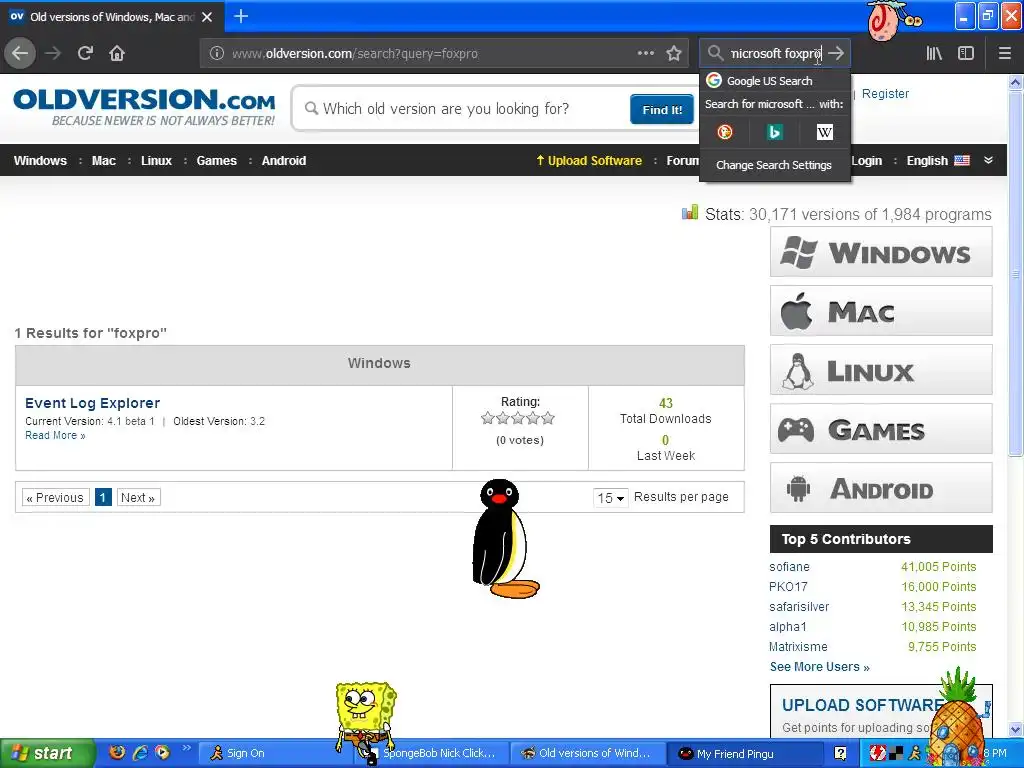Viewport: 1024px width, 768px height.
Task: Click the Previous page button
Action: [x=56, y=498]
